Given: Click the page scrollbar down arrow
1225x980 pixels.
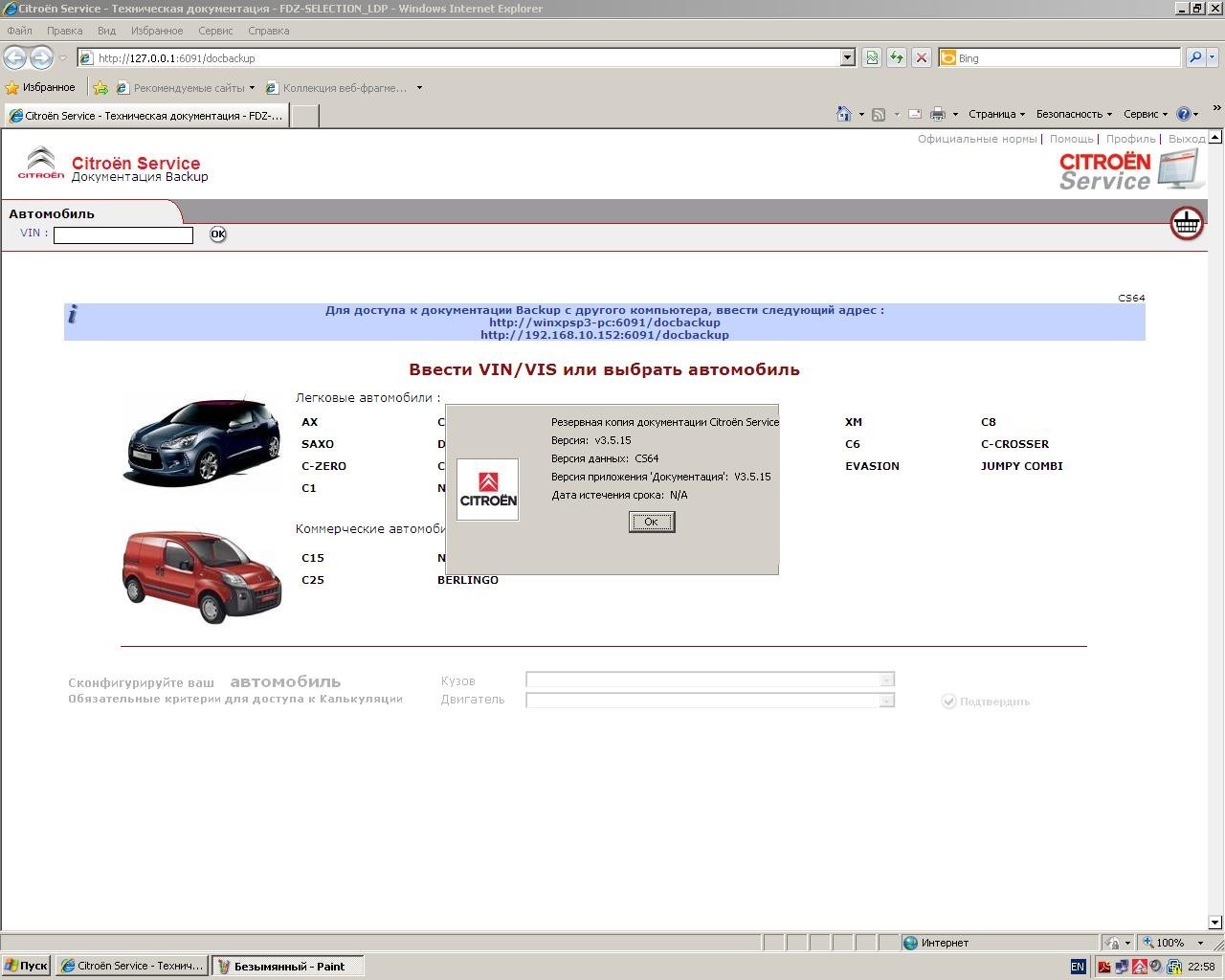Looking at the screenshot, I should (x=1215, y=923).
